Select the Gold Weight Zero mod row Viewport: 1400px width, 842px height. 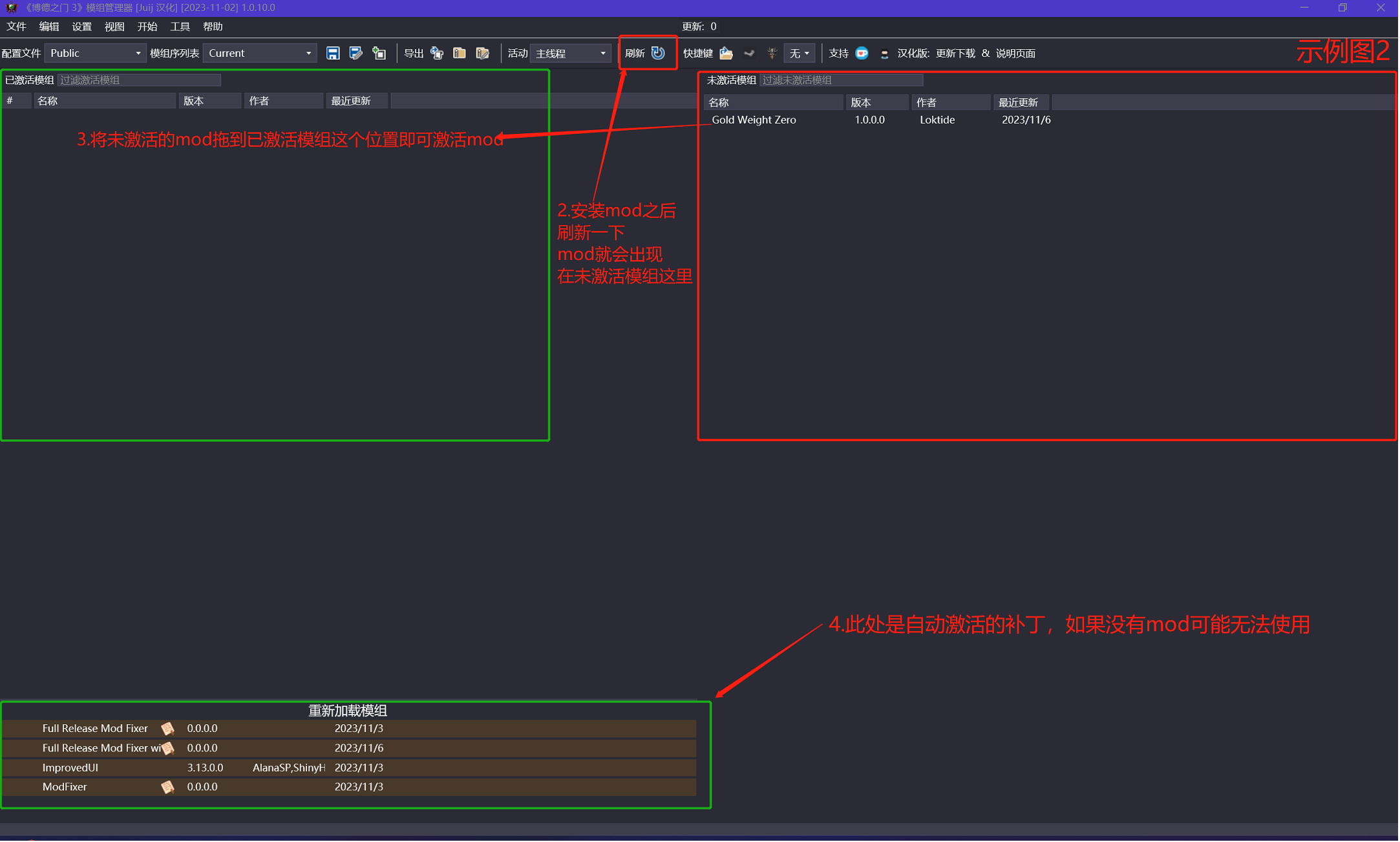pyautogui.click(x=754, y=120)
